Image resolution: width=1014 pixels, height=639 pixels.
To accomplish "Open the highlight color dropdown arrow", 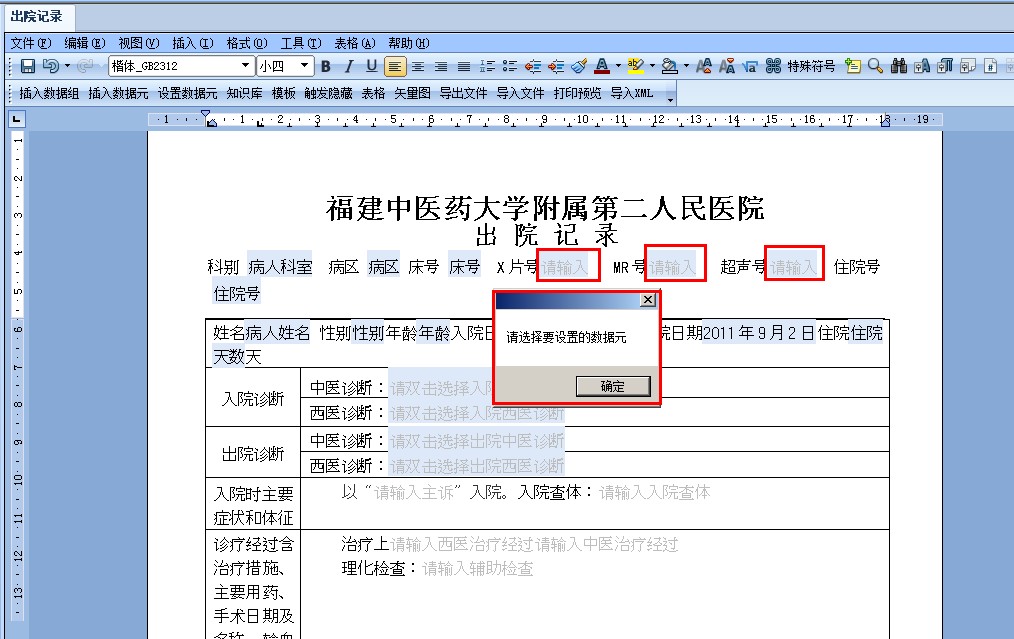I will pos(652,66).
